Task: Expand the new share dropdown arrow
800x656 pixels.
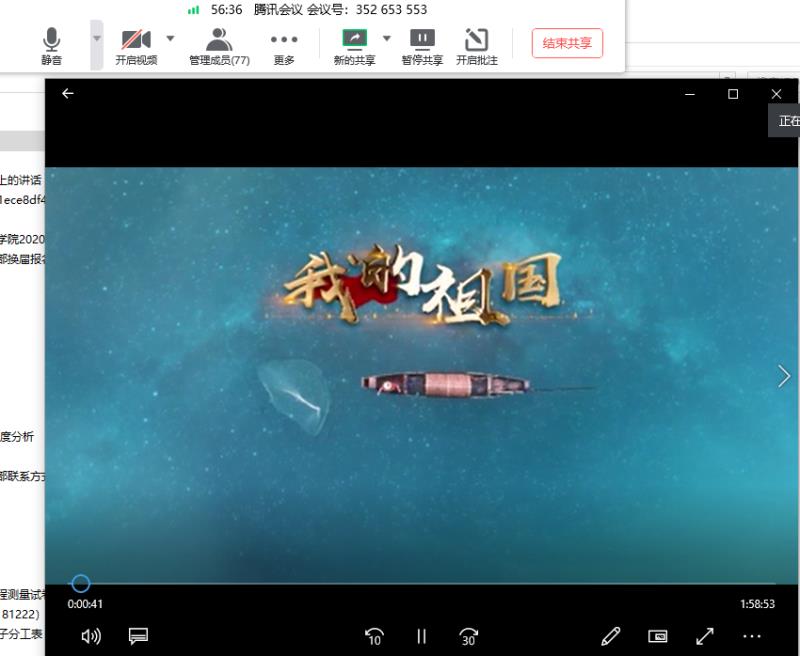Action: (387, 39)
